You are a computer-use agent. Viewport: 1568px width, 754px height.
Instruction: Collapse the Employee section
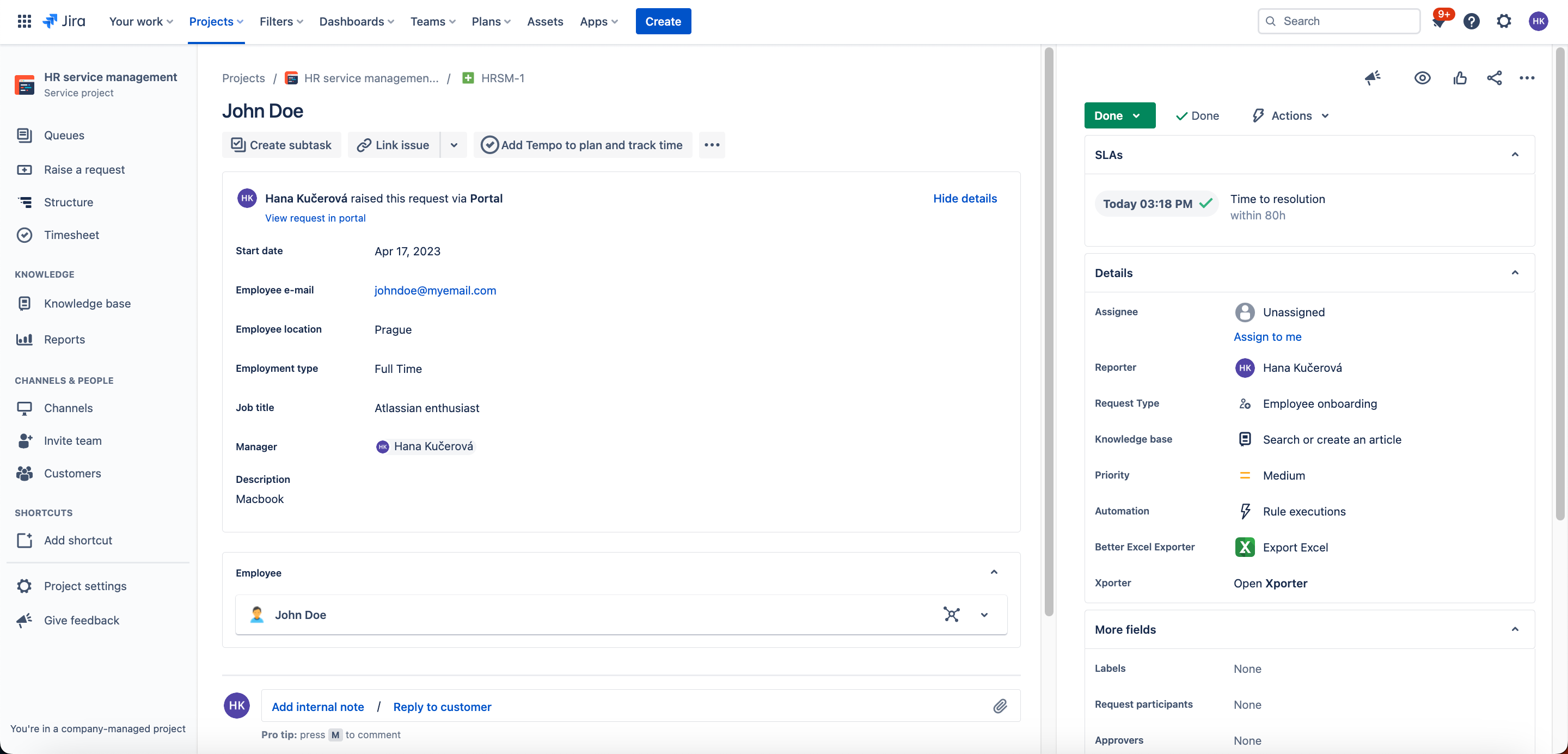pyautogui.click(x=994, y=572)
